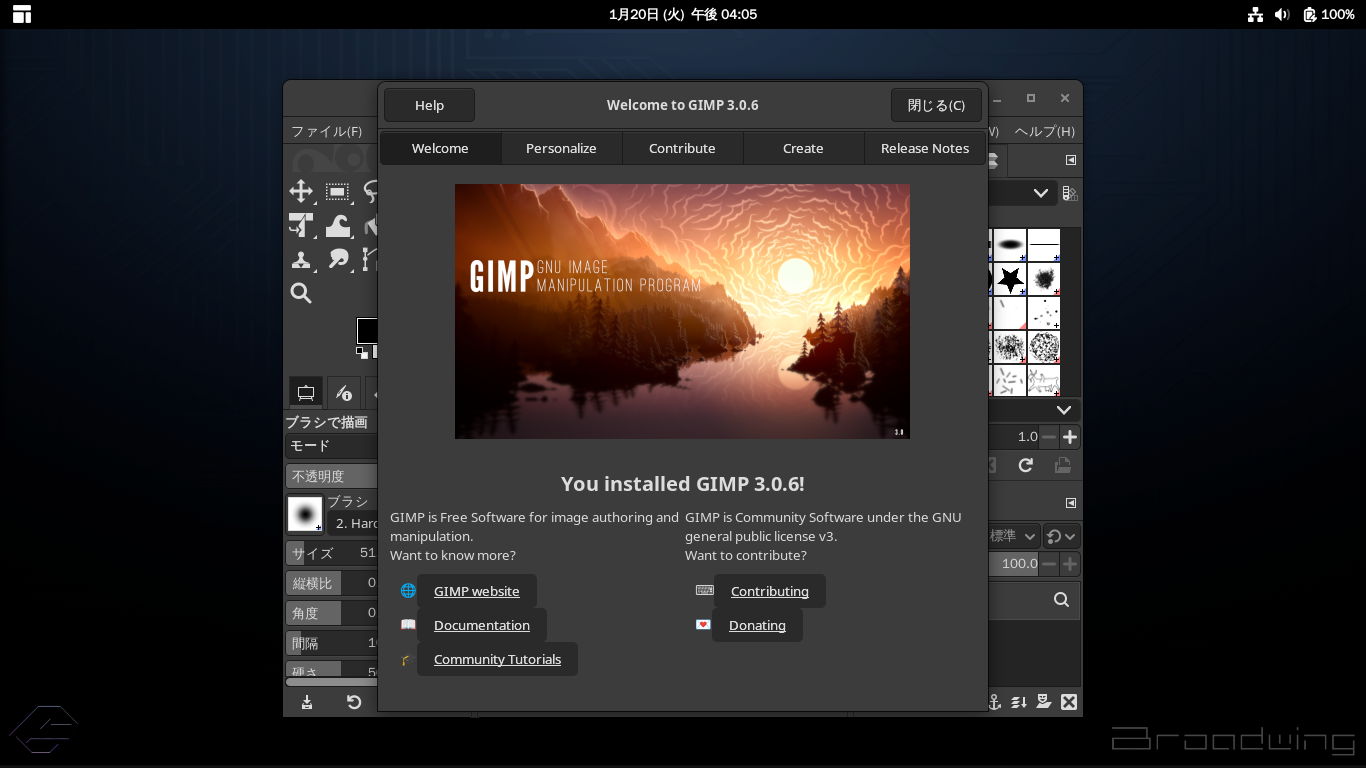Adjust the サイズ brush size slider

pos(331,553)
